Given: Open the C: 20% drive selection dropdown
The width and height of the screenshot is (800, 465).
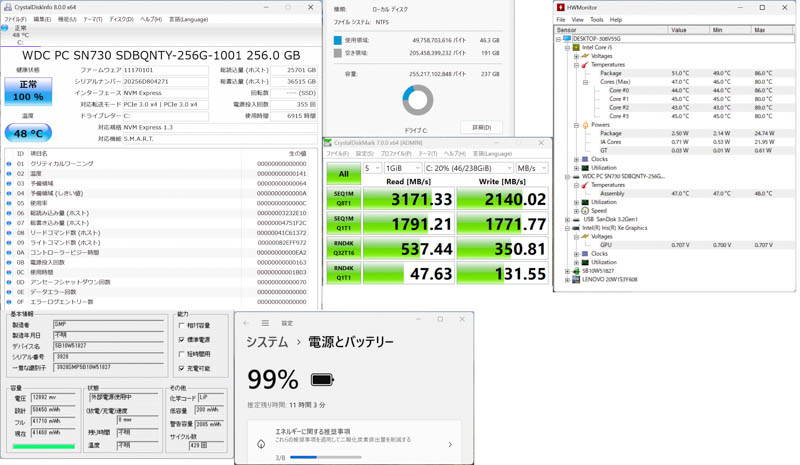Looking at the screenshot, I should click(x=468, y=168).
